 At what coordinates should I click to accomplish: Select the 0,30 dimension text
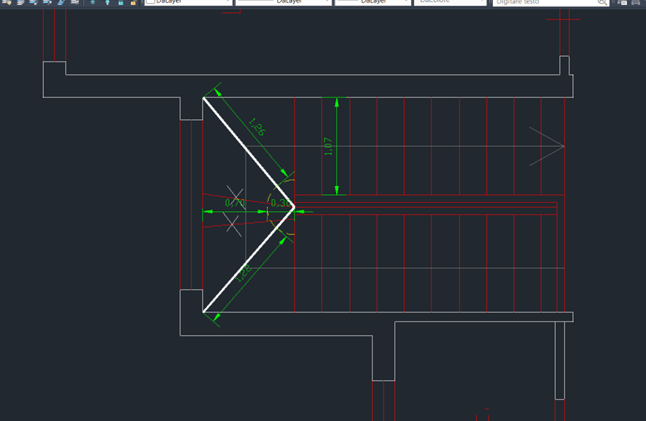[281, 203]
